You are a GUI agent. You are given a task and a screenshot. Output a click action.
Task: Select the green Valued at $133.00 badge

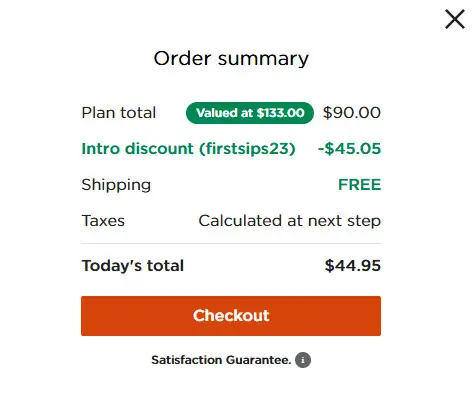[250, 113]
